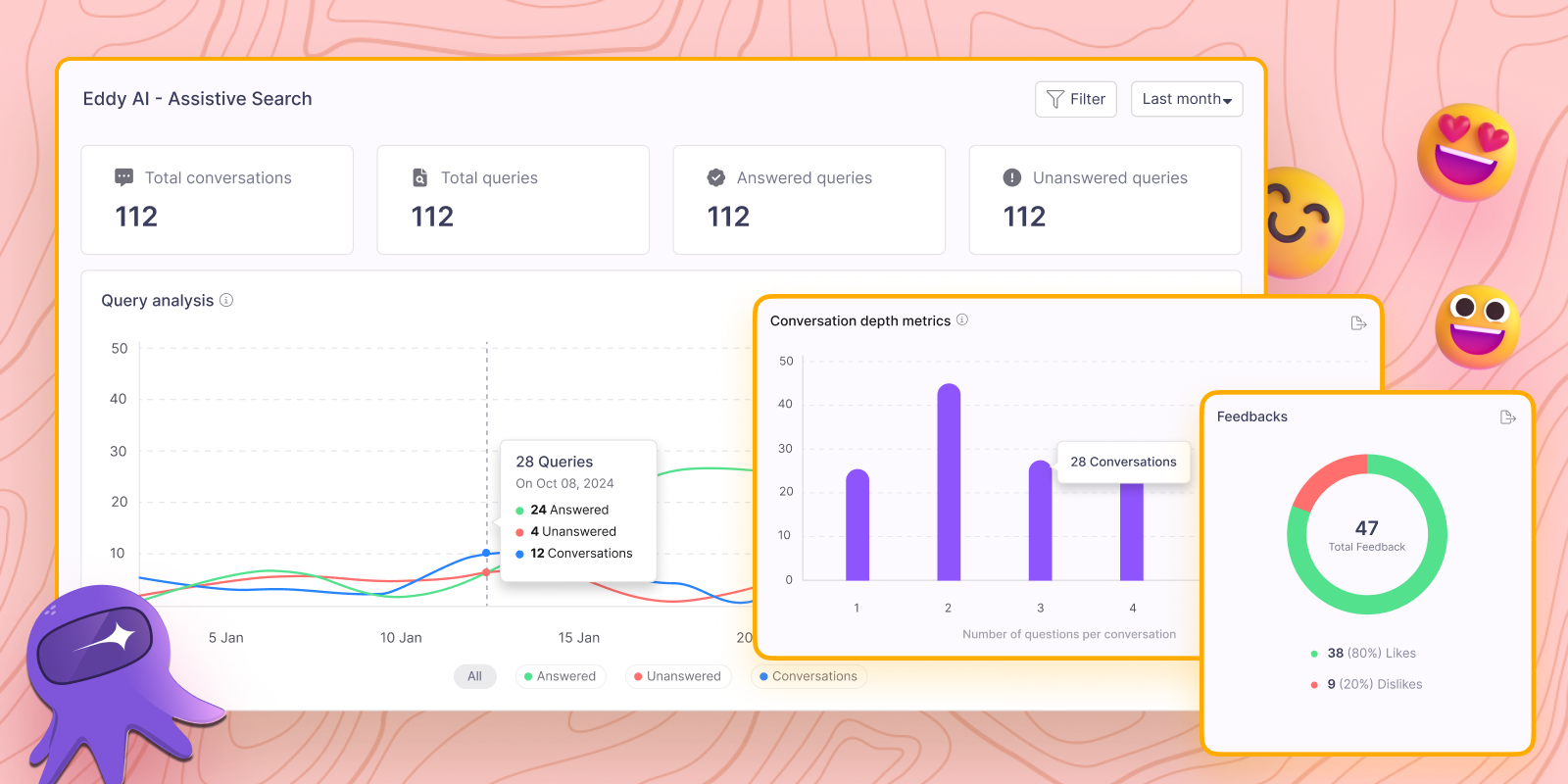The width and height of the screenshot is (1568, 784).
Task: Click the purple bar for 1 question
Action: coord(857,525)
